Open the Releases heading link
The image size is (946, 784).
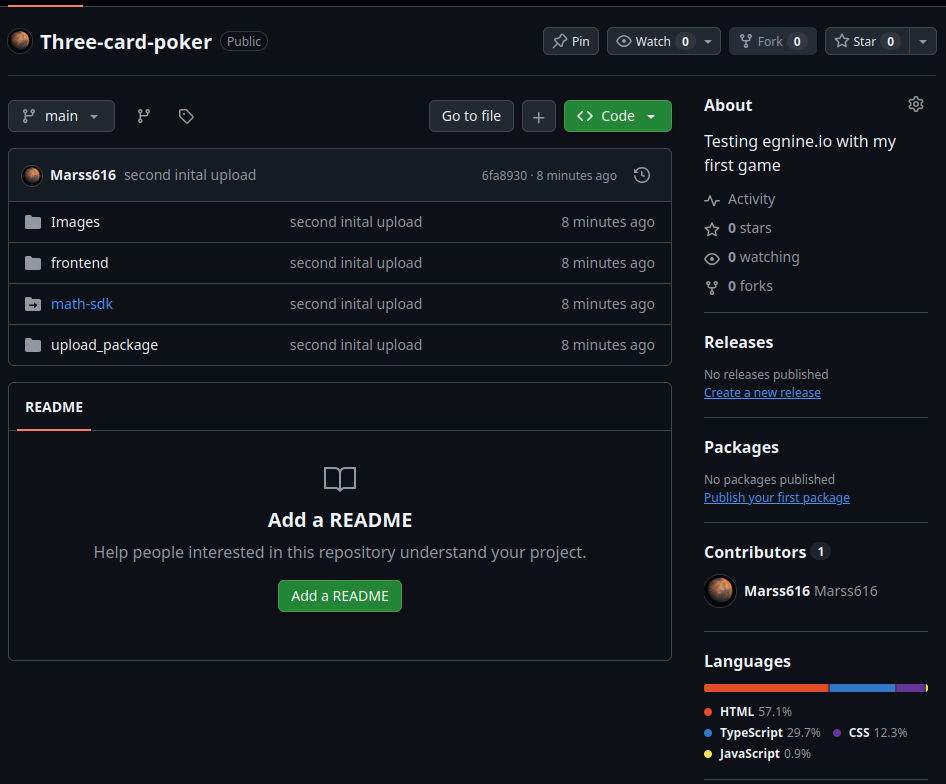pos(738,342)
